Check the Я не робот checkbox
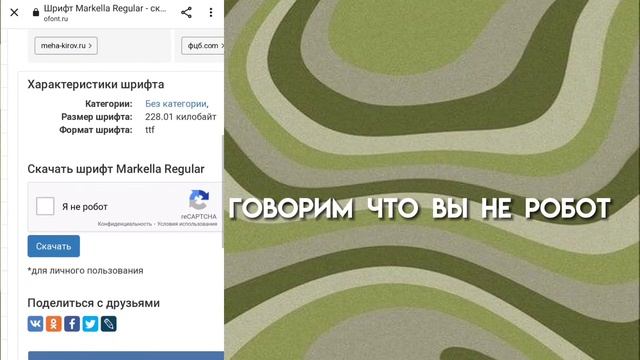640x360 pixels. [x=45, y=206]
